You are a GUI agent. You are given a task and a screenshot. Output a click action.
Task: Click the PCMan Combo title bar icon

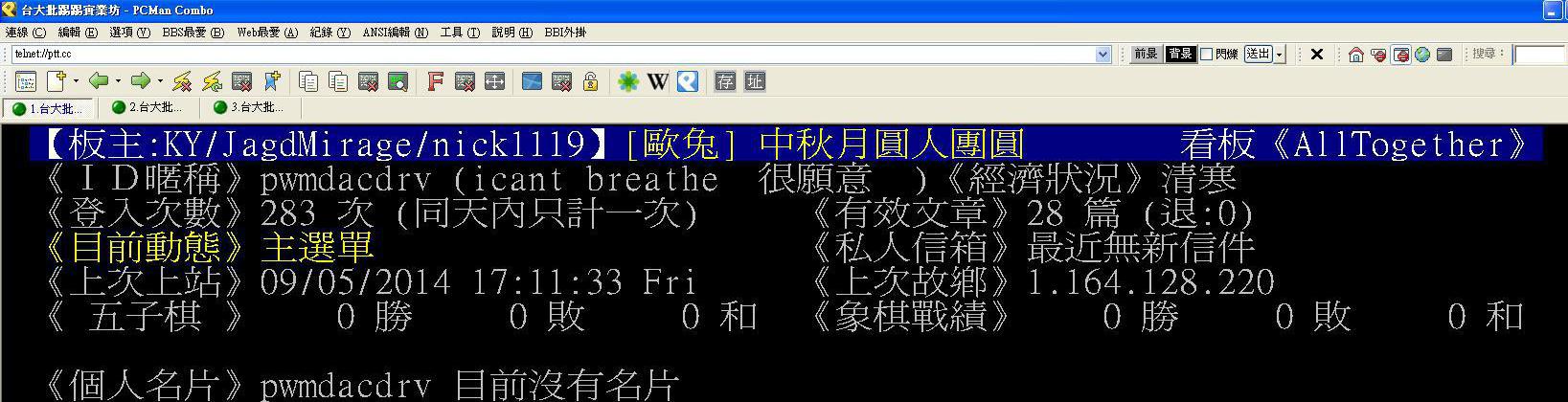10,10
